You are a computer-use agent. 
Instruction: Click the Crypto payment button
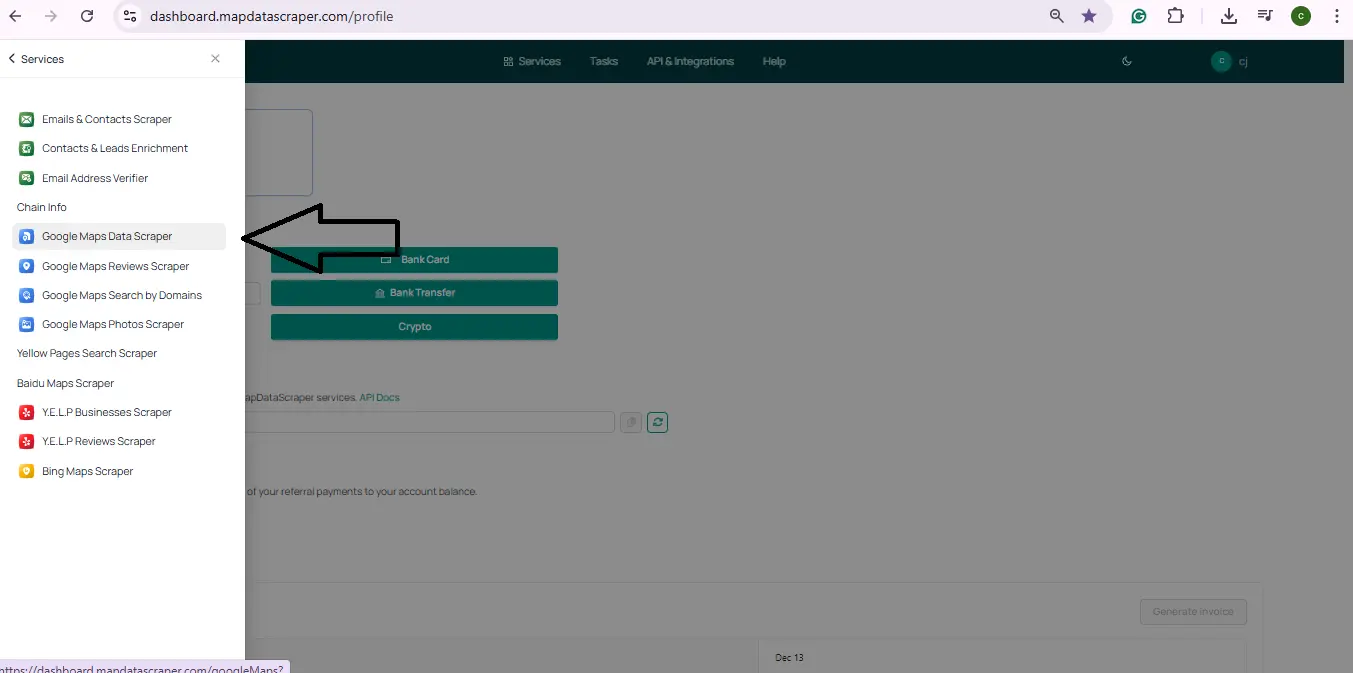[414, 327]
